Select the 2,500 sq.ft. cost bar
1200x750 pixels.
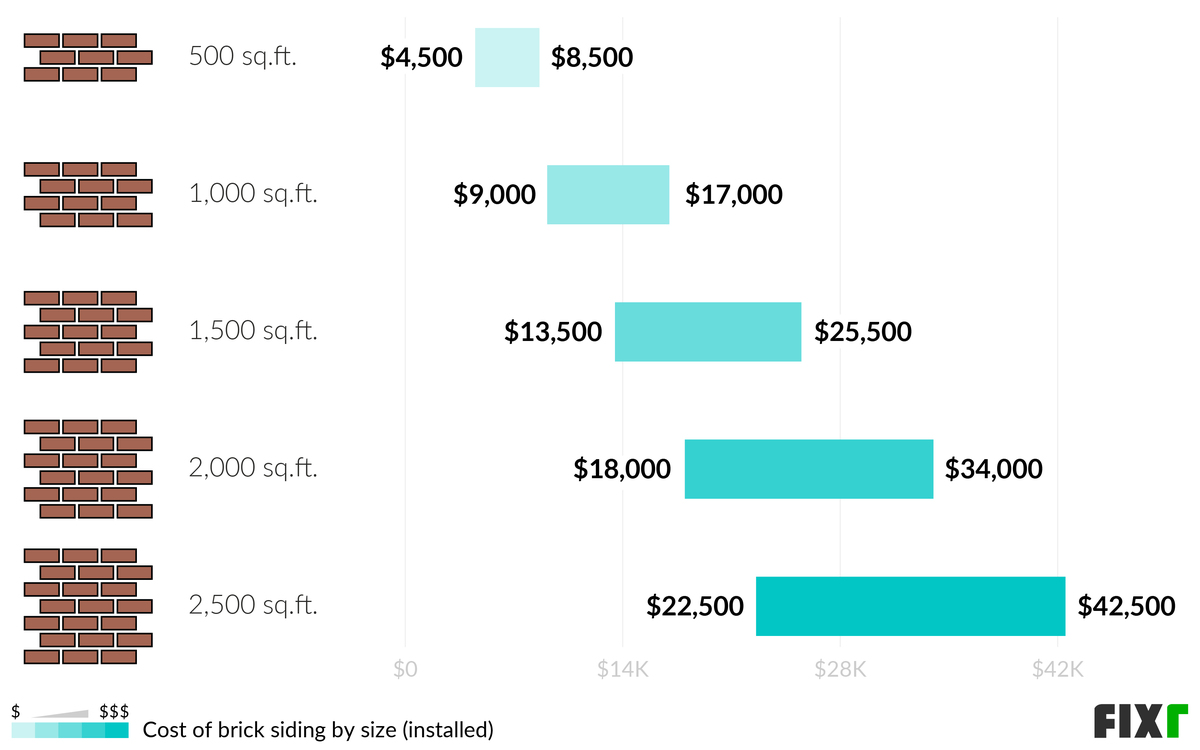(x=910, y=605)
